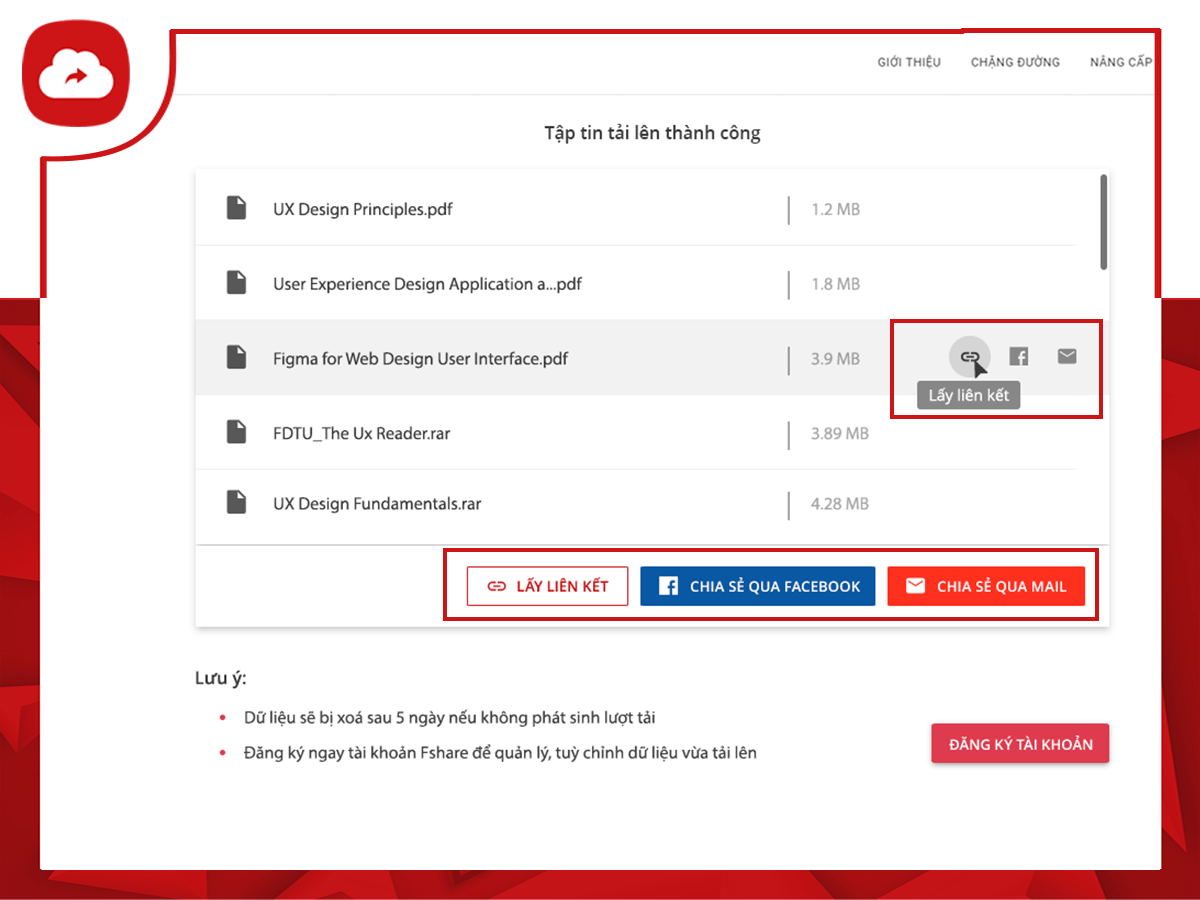The height and width of the screenshot is (900, 1200).
Task: Click file icon of FDTU_The Ux Reader.rar
Action: pyautogui.click(x=236, y=433)
